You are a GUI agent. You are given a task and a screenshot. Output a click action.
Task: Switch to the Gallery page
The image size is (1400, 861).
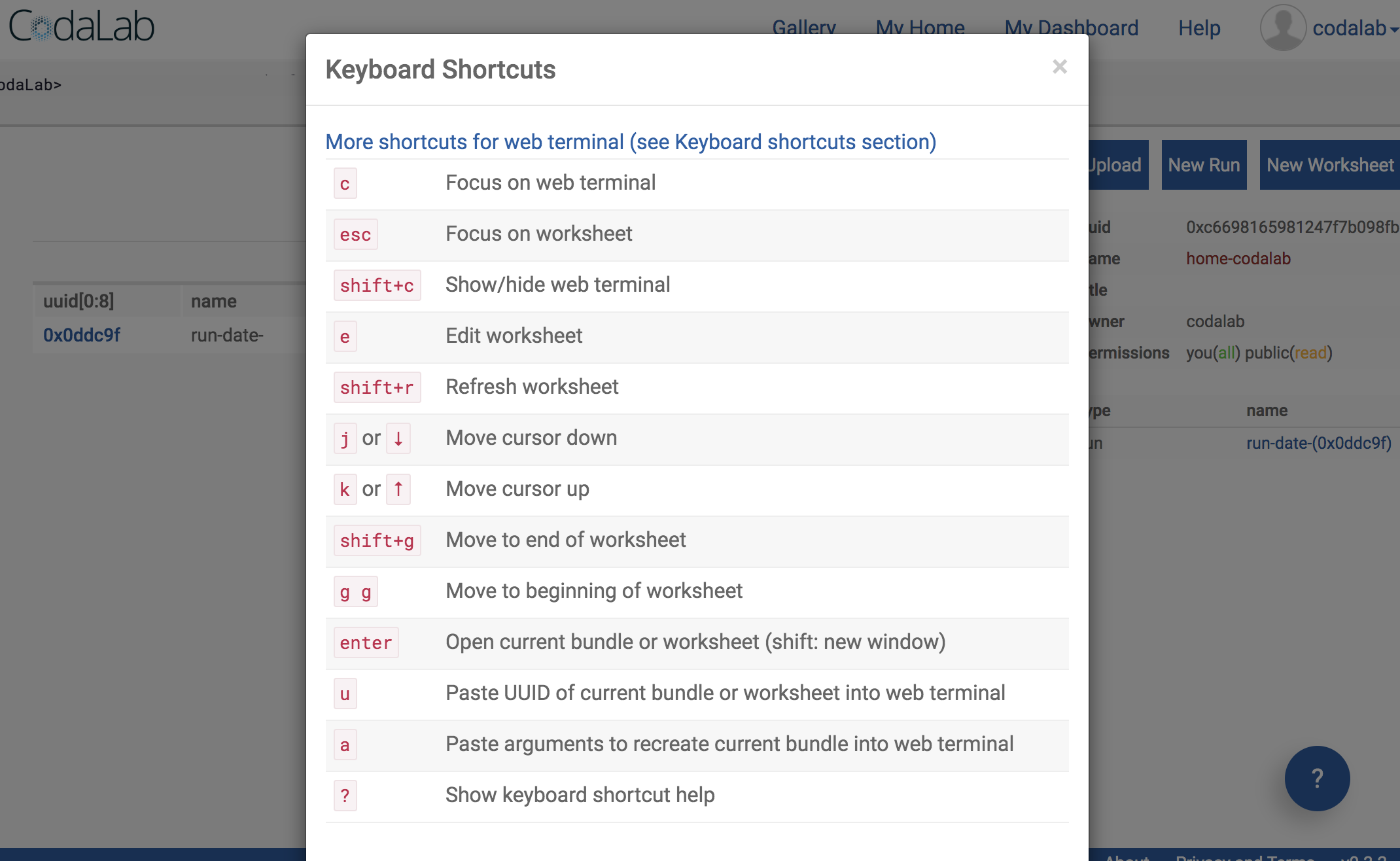point(804,27)
